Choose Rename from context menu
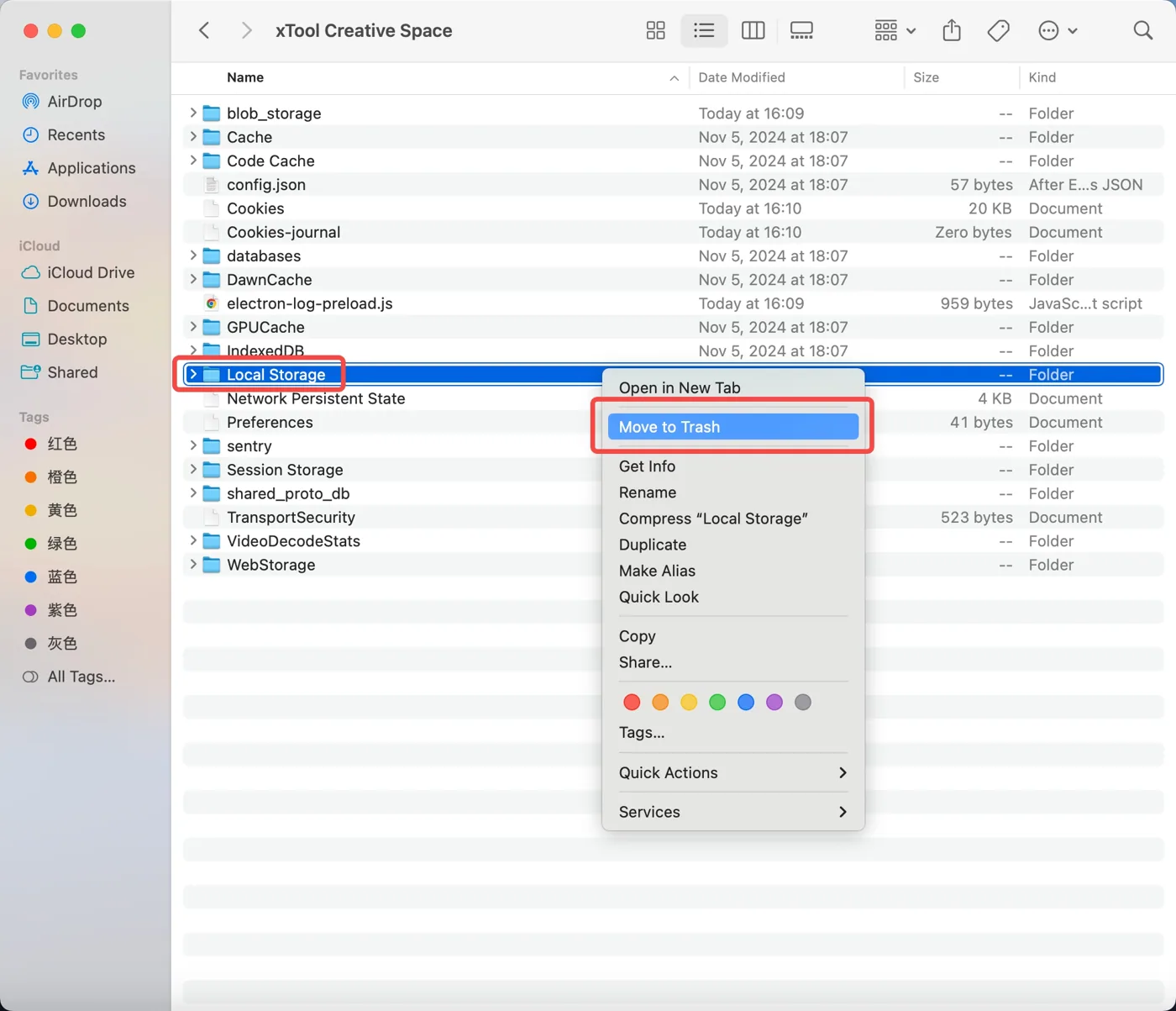The image size is (1176, 1011). (733, 492)
